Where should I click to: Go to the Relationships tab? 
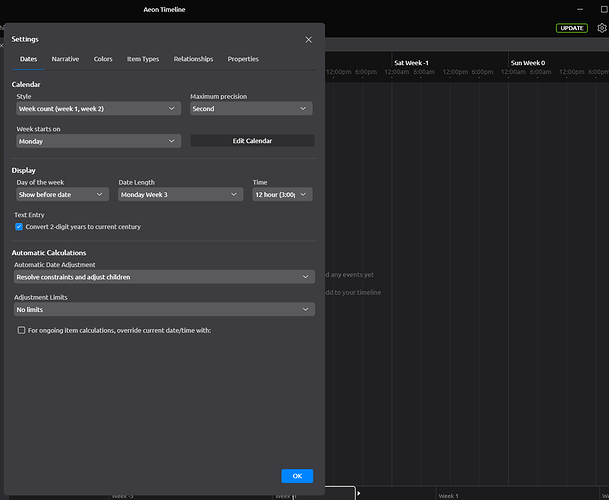point(193,59)
